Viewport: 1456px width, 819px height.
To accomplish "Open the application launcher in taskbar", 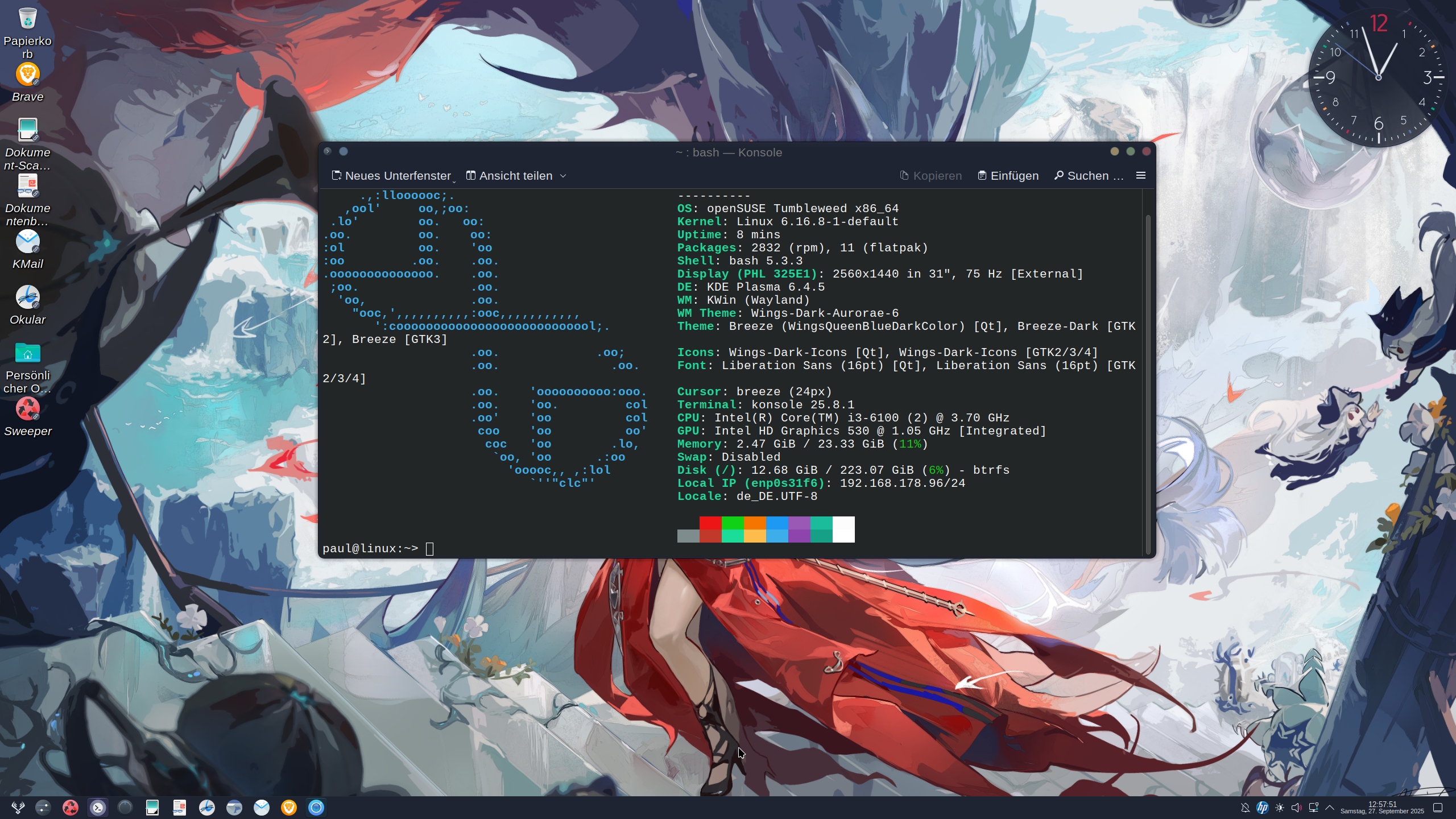I will (x=18, y=807).
